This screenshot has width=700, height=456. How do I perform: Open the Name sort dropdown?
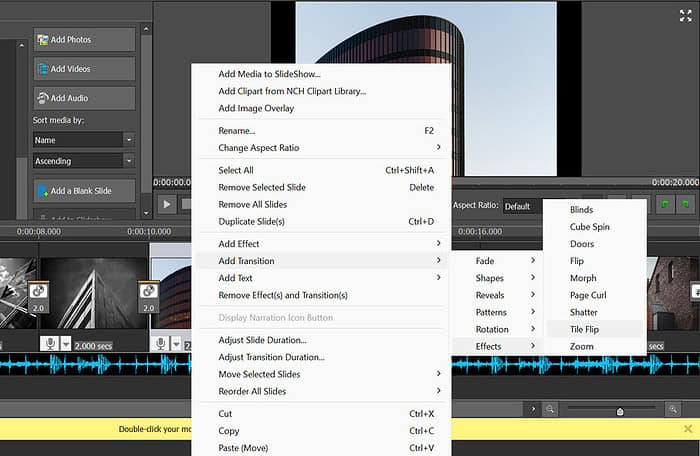pos(84,140)
